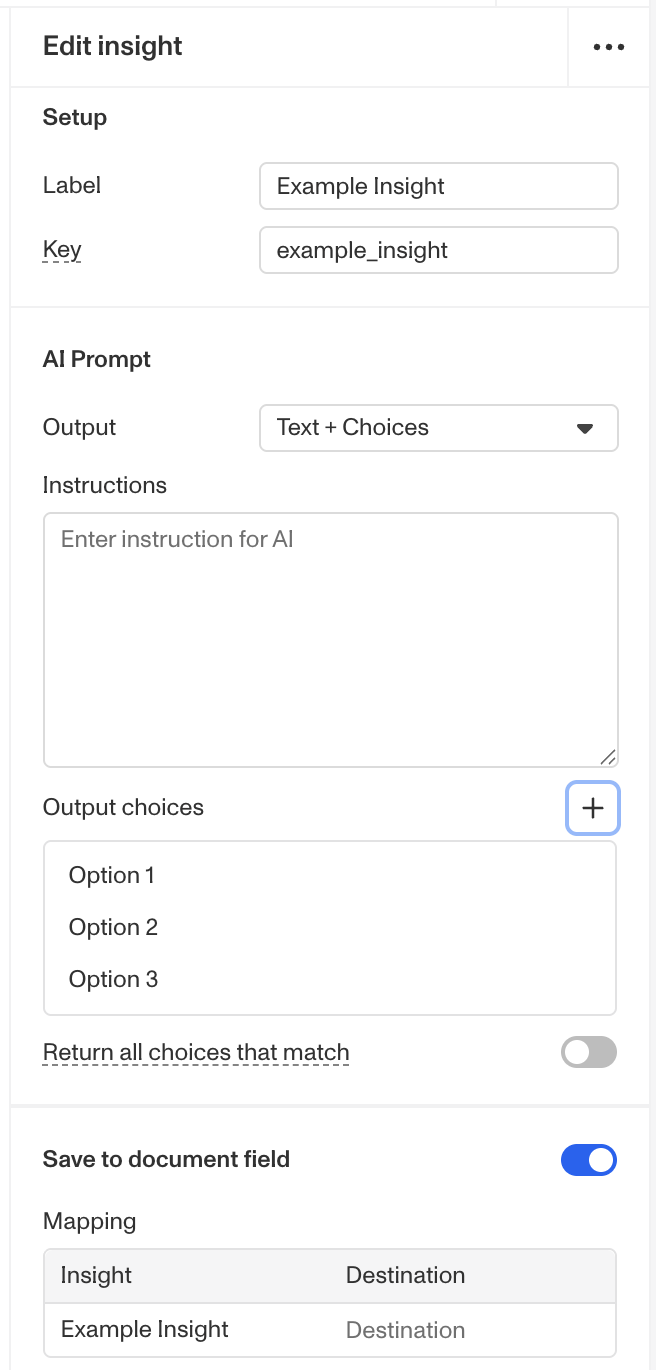Select Option 2 in output choices
Image resolution: width=656 pixels, height=1370 pixels.
(113, 928)
